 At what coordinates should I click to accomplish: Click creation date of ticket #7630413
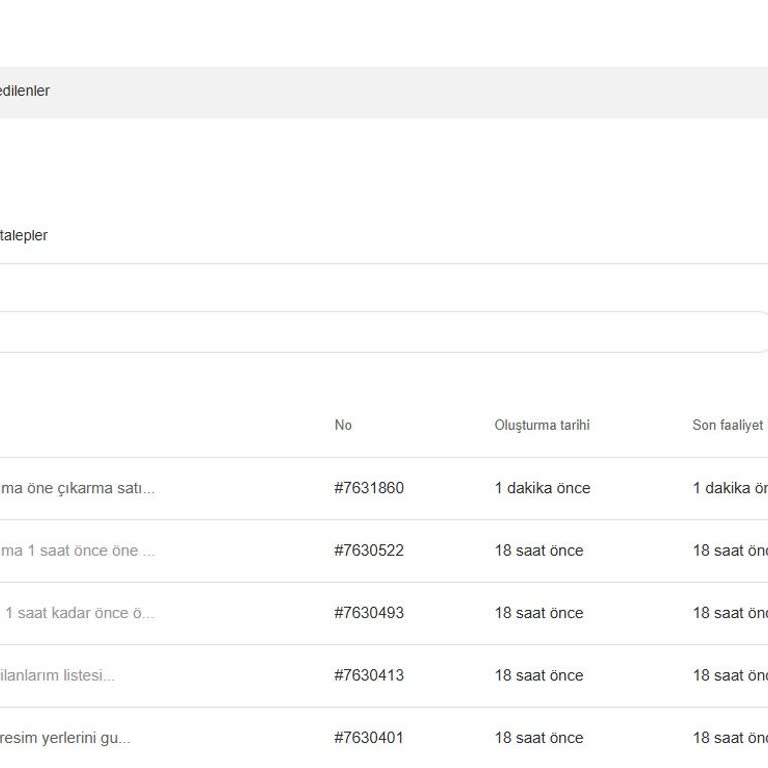(538, 675)
